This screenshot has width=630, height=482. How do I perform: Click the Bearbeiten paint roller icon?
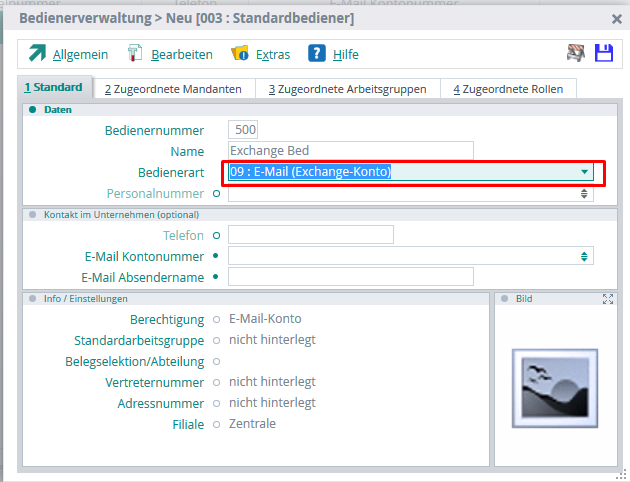[136, 54]
